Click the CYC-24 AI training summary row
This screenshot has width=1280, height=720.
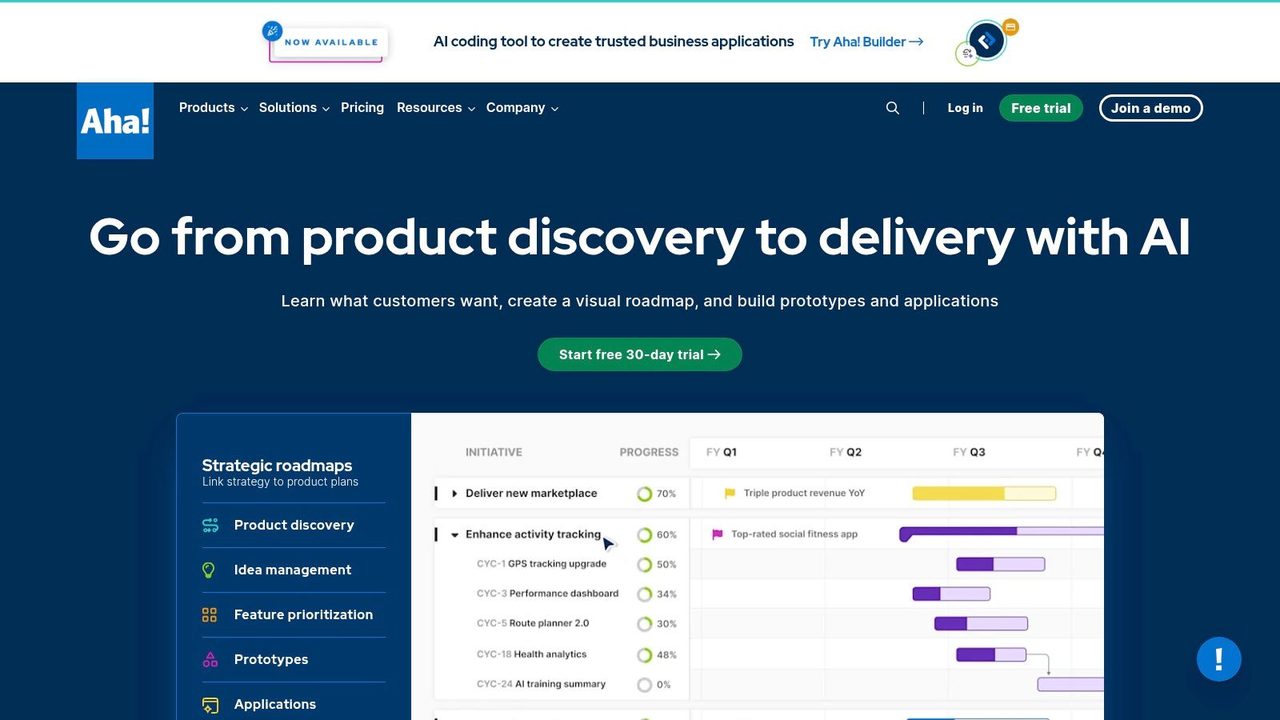pos(541,685)
